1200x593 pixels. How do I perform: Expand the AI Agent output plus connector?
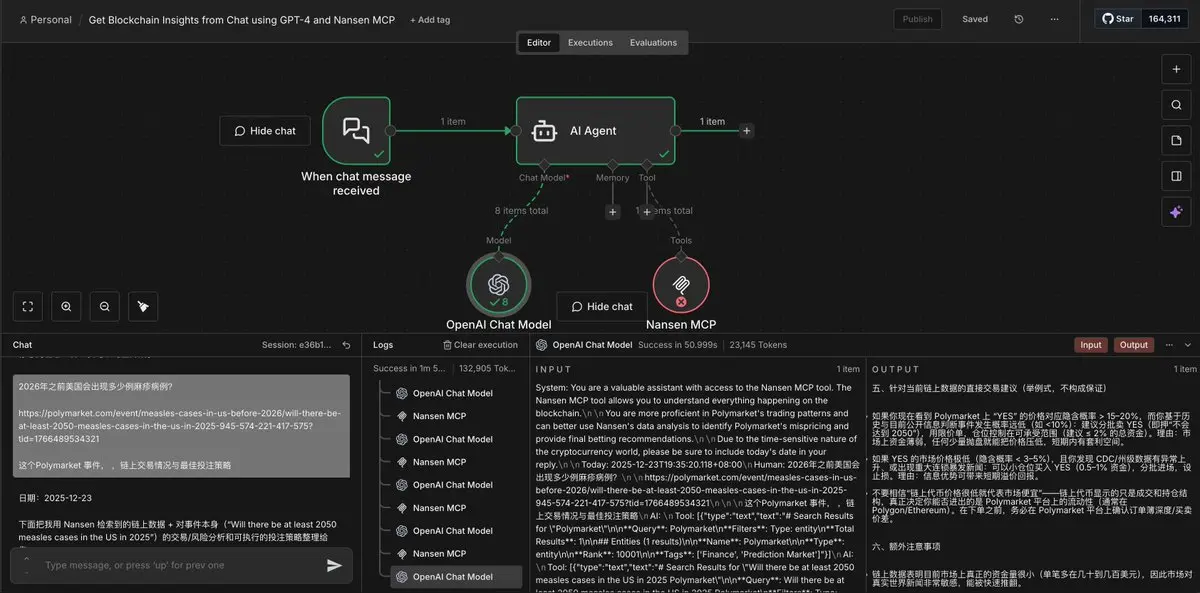click(747, 131)
